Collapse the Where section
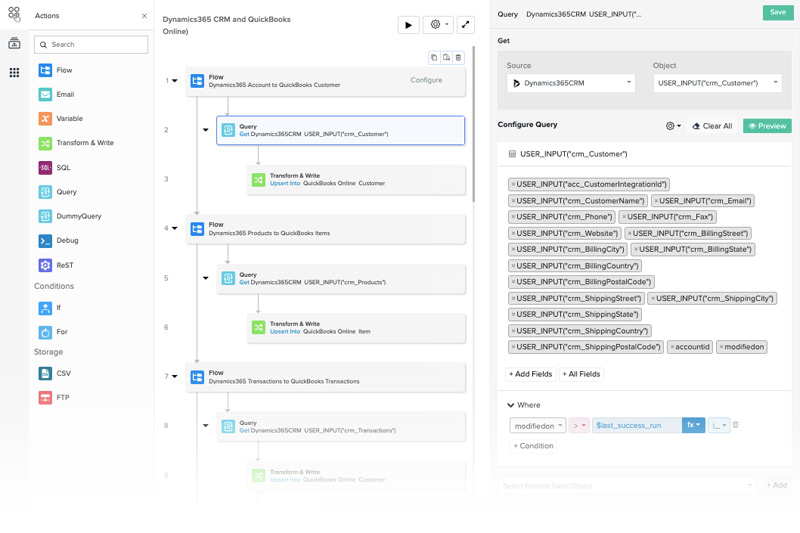 point(511,405)
